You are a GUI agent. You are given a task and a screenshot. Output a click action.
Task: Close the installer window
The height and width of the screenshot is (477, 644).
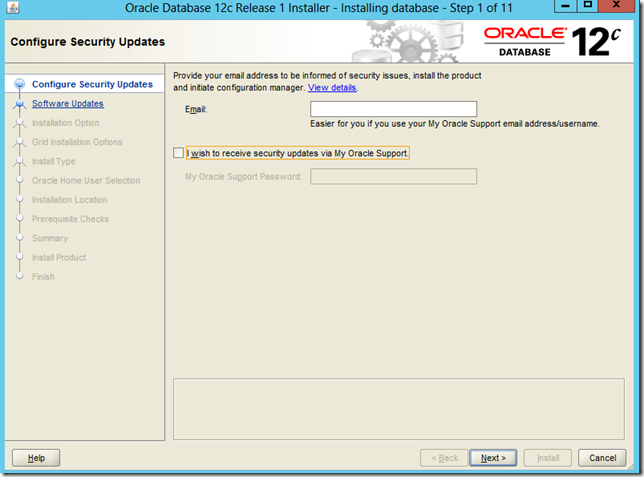(616, 5)
